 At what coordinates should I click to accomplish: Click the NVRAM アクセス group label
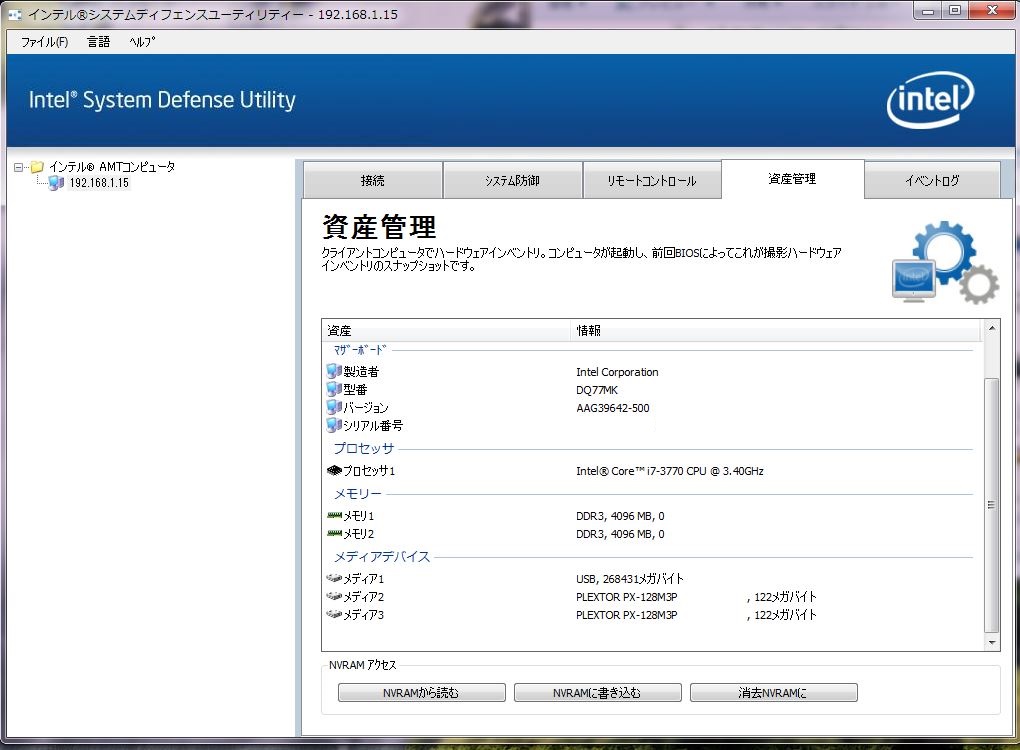point(362,665)
